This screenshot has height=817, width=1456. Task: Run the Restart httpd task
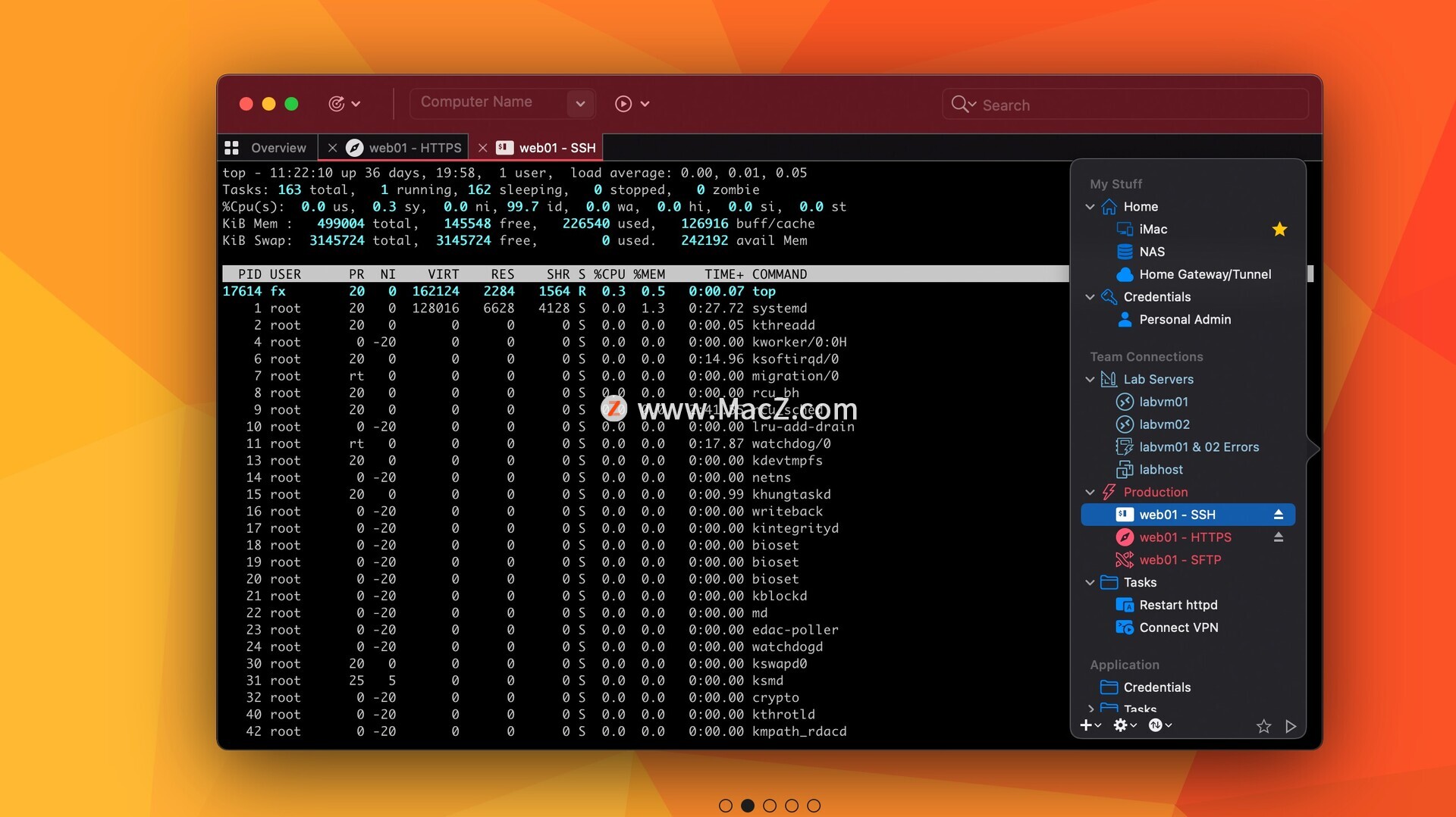pos(1188,606)
